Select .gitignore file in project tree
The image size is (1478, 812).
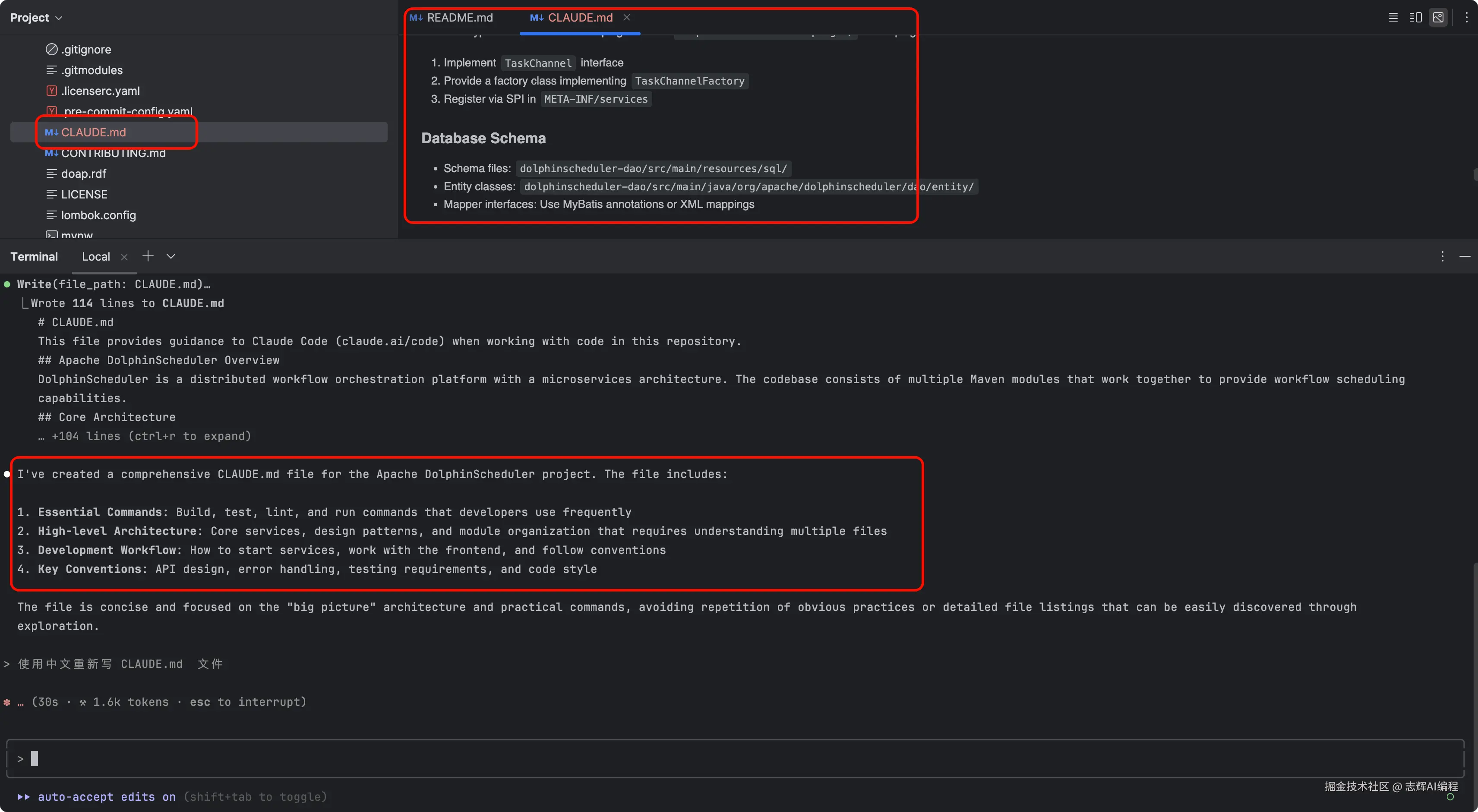point(86,49)
